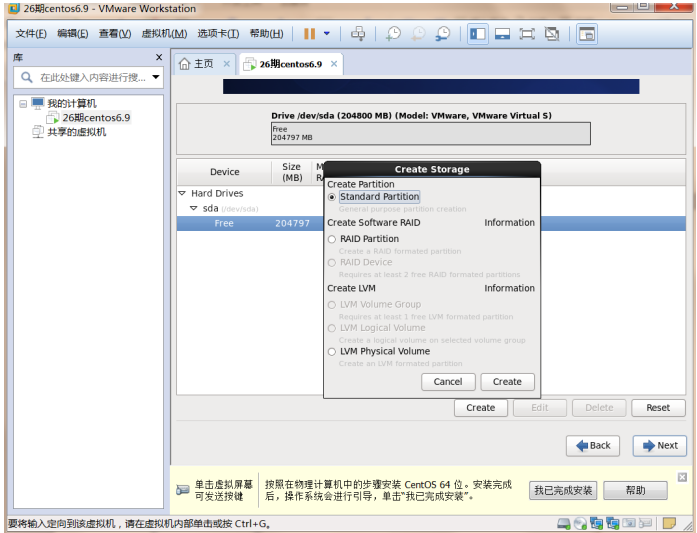Open the 查看(V) menu
Image resolution: width=697 pixels, height=533 pixels.
(x=115, y=34)
